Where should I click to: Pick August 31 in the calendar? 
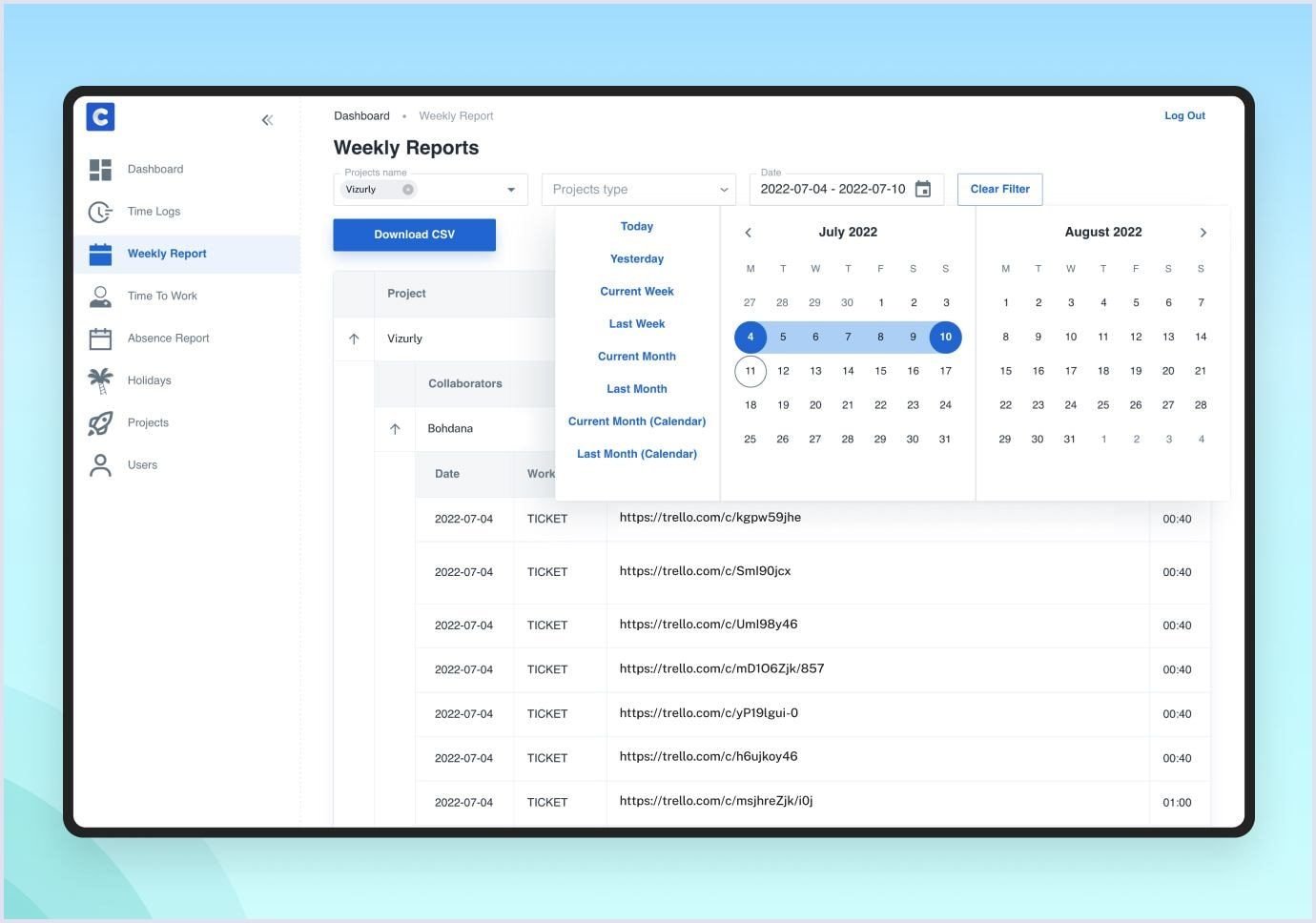click(x=1070, y=440)
